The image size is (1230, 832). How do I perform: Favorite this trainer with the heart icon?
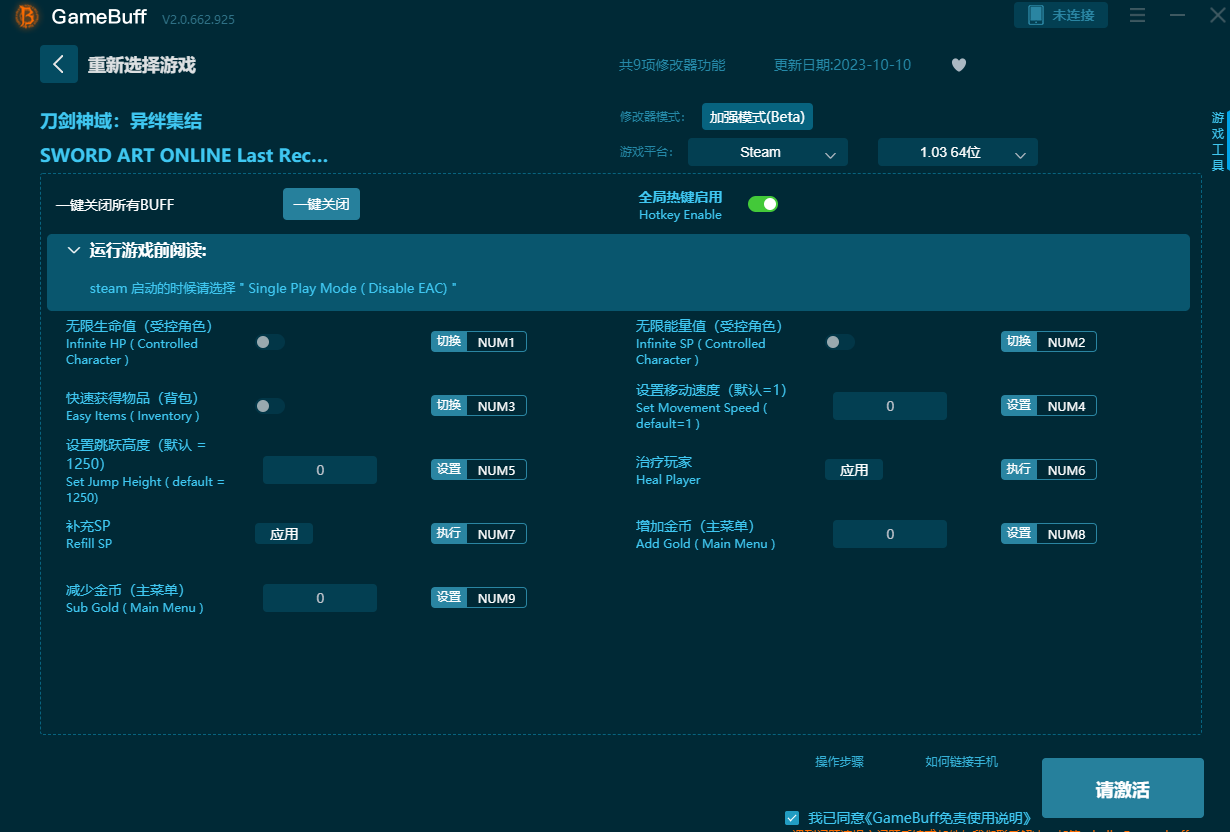[958, 65]
